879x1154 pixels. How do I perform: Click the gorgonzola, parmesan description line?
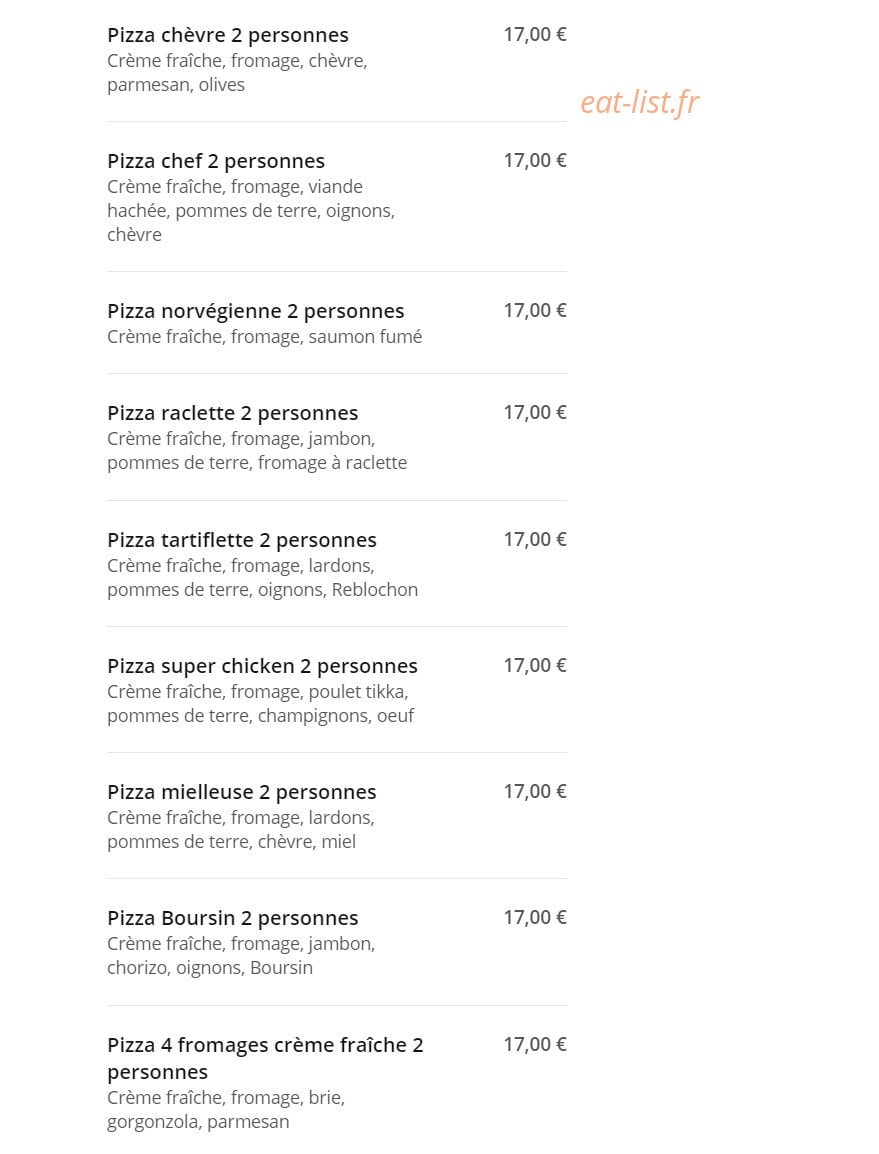pos(198,1122)
